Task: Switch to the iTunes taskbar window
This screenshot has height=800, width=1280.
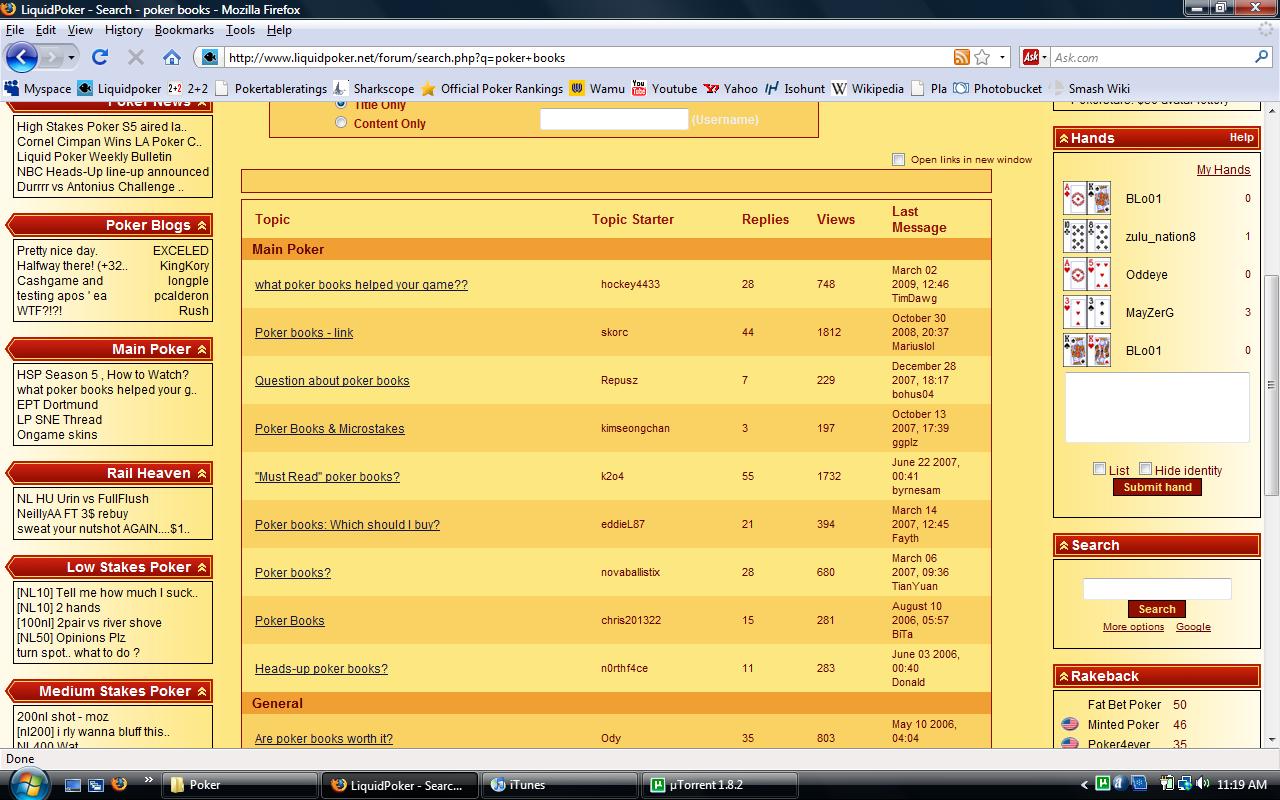Action: coord(560,785)
